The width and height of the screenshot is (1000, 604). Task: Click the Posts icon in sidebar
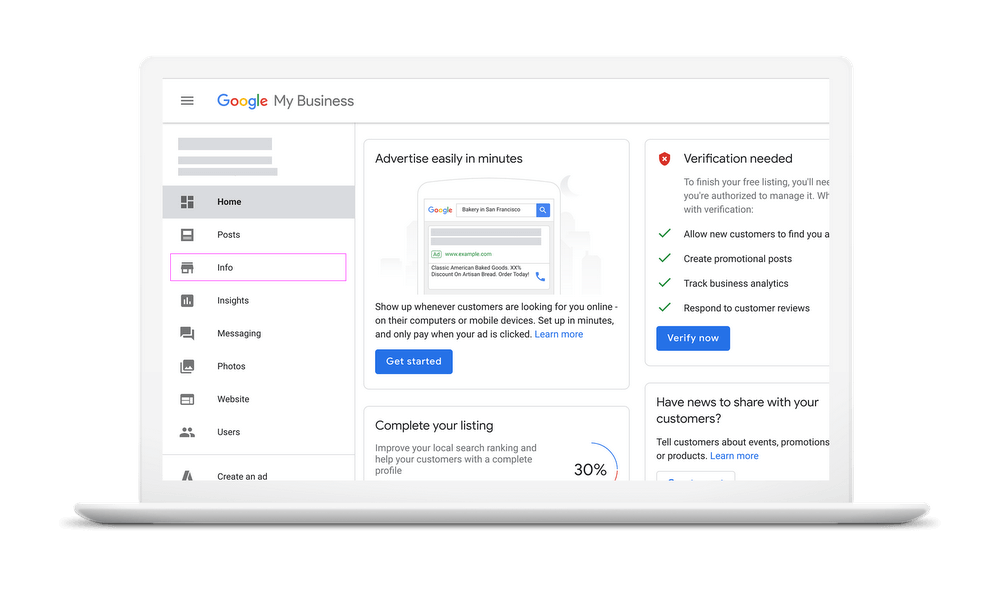187,235
